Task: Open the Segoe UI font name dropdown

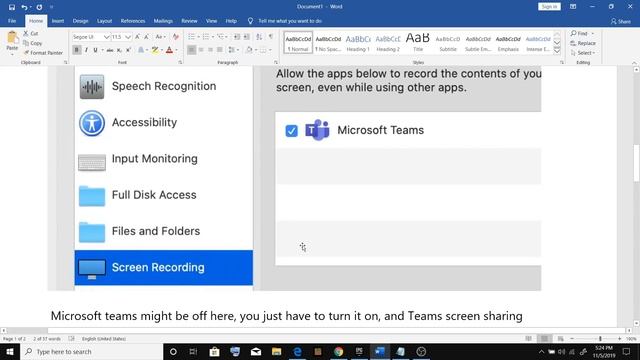Action: [x=107, y=37]
